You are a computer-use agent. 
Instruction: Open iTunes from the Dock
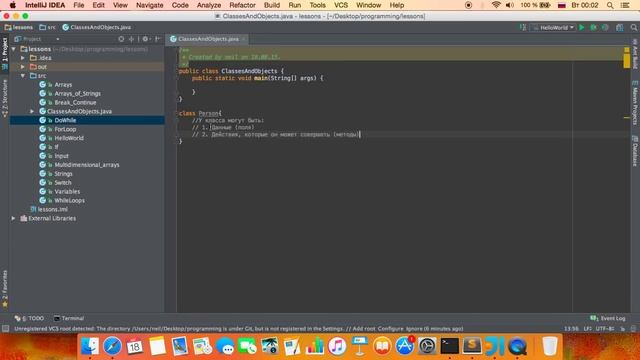tap(337, 346)
